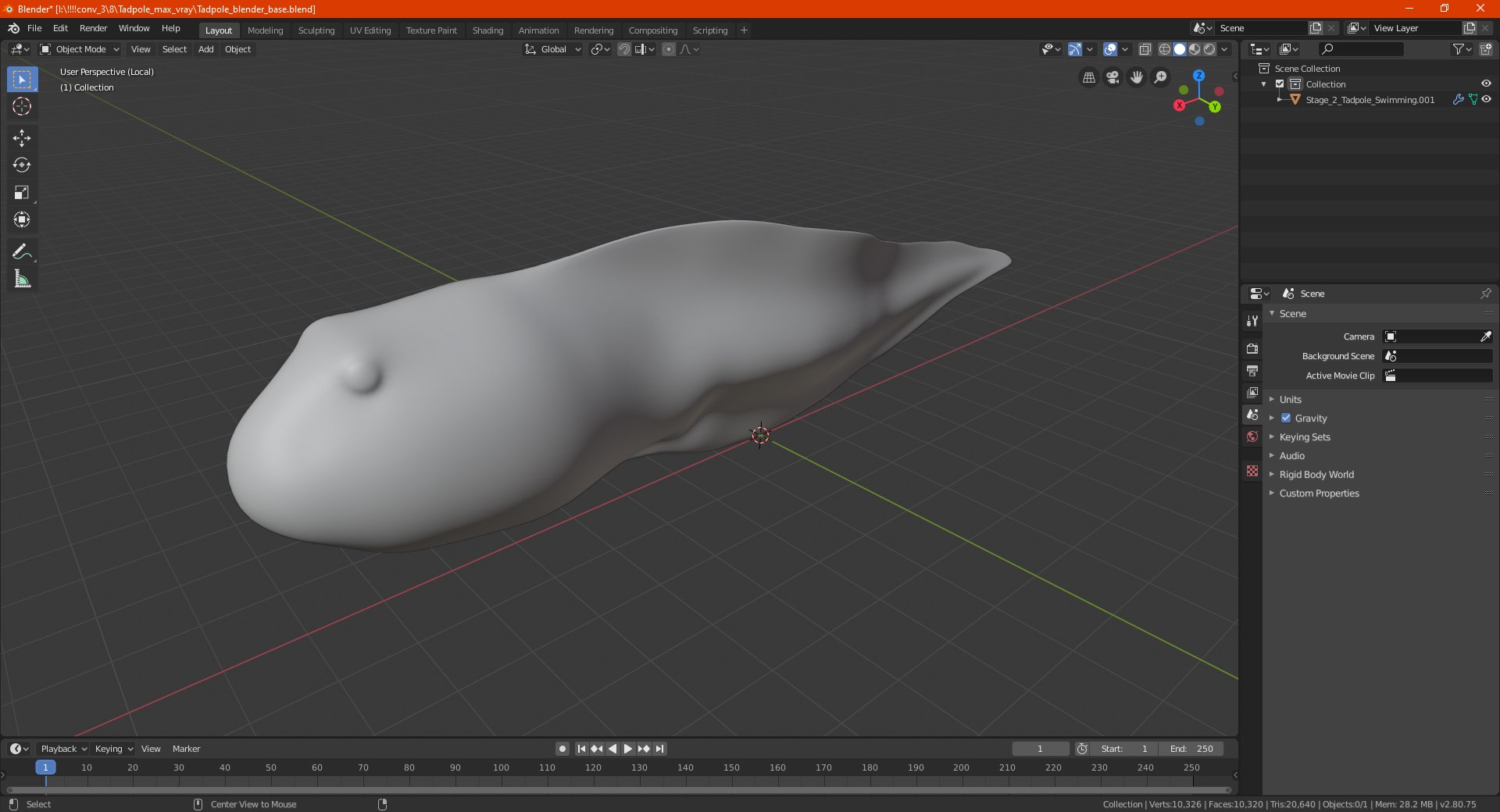Screen dimensions: 1500x812
Task: Open the pivot point dropdown
Action: pos(600,49)
